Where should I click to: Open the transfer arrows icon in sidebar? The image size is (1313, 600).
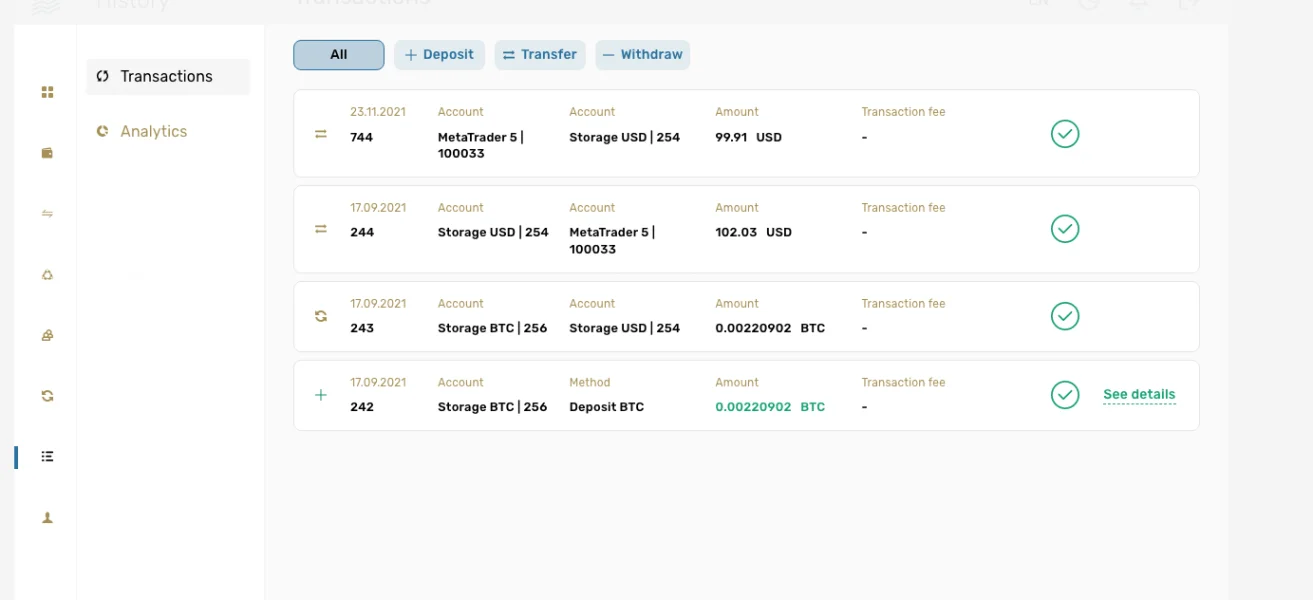tap(47, 213)
